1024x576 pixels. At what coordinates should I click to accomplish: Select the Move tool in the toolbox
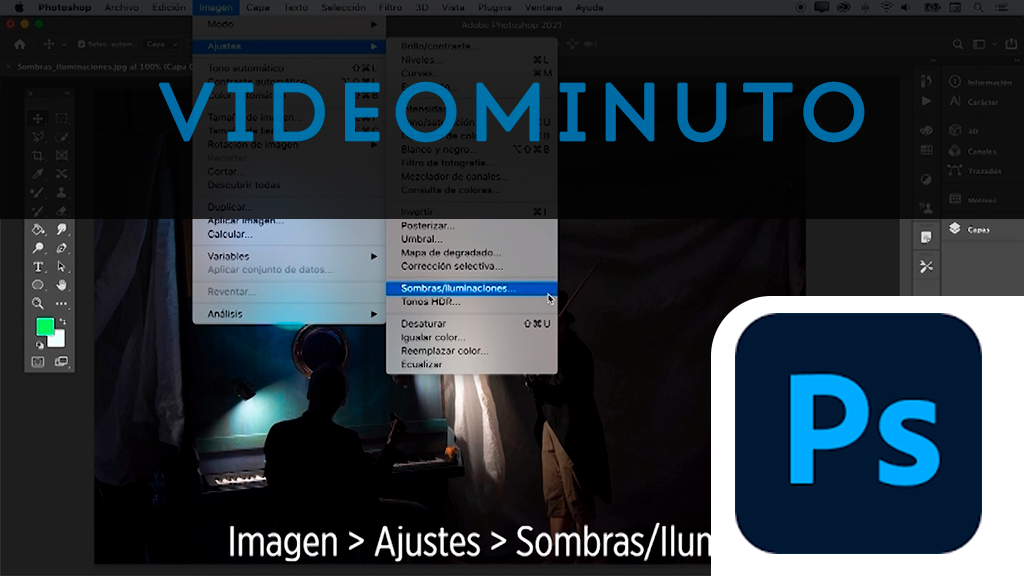[x=38, y=119]
